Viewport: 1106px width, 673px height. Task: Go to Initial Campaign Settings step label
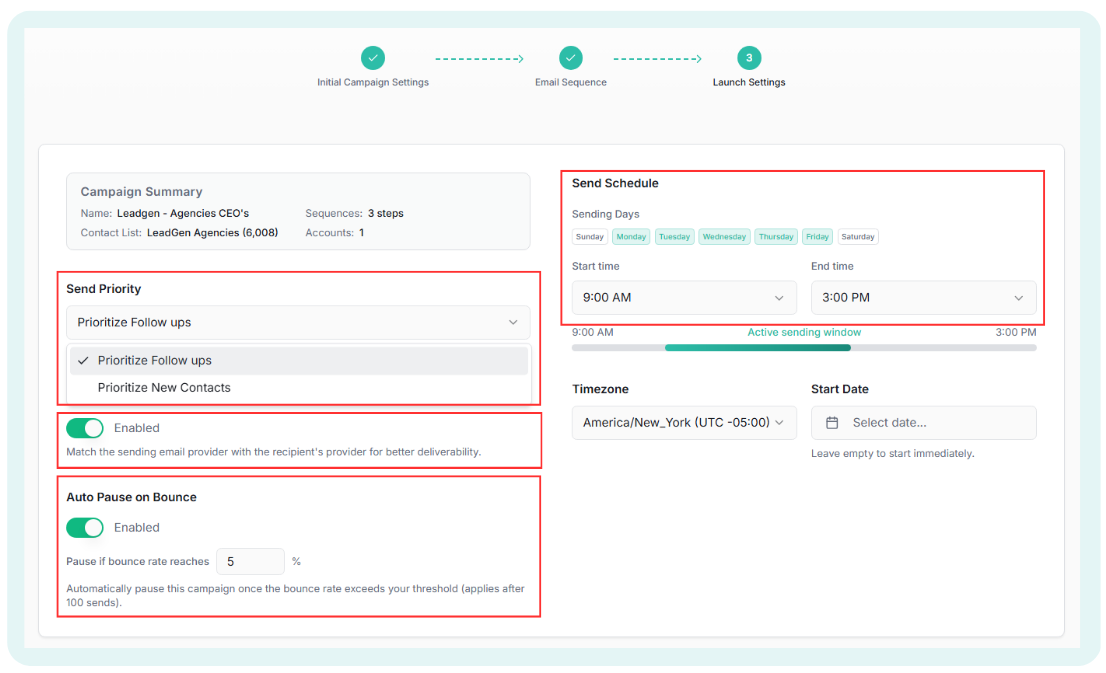tap(372, 83)
